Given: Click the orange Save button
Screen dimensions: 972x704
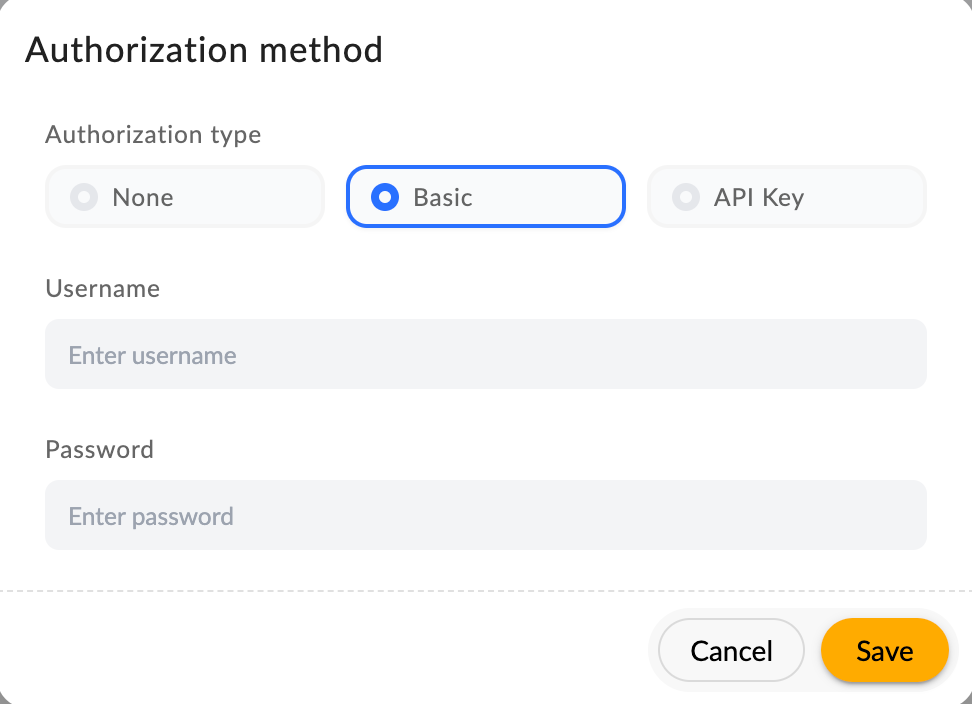Looking at the screenshot, I should [884, 650].
